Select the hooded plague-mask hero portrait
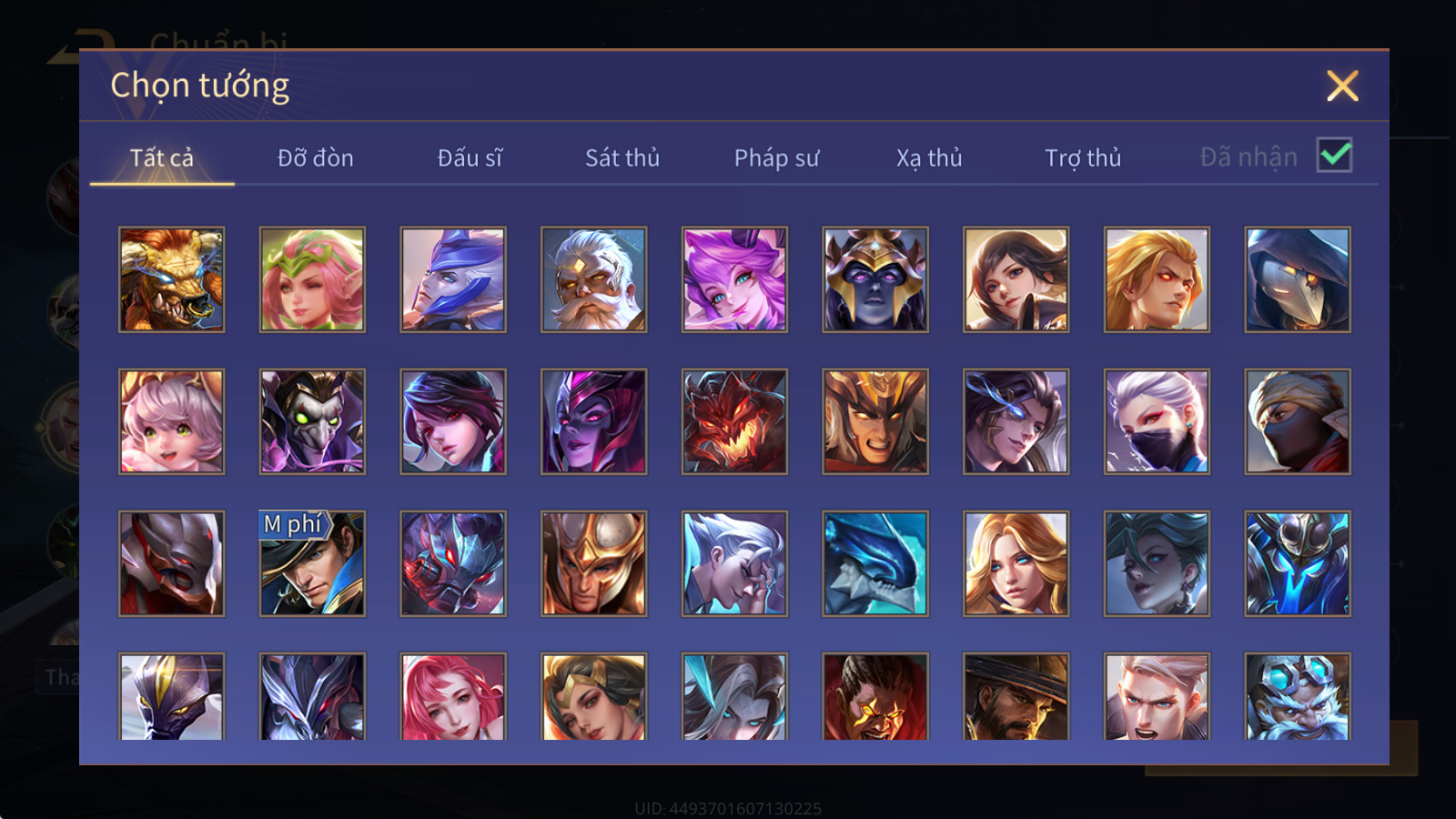This screenshot has height=819, width=1456. (x=1298, y=279)
